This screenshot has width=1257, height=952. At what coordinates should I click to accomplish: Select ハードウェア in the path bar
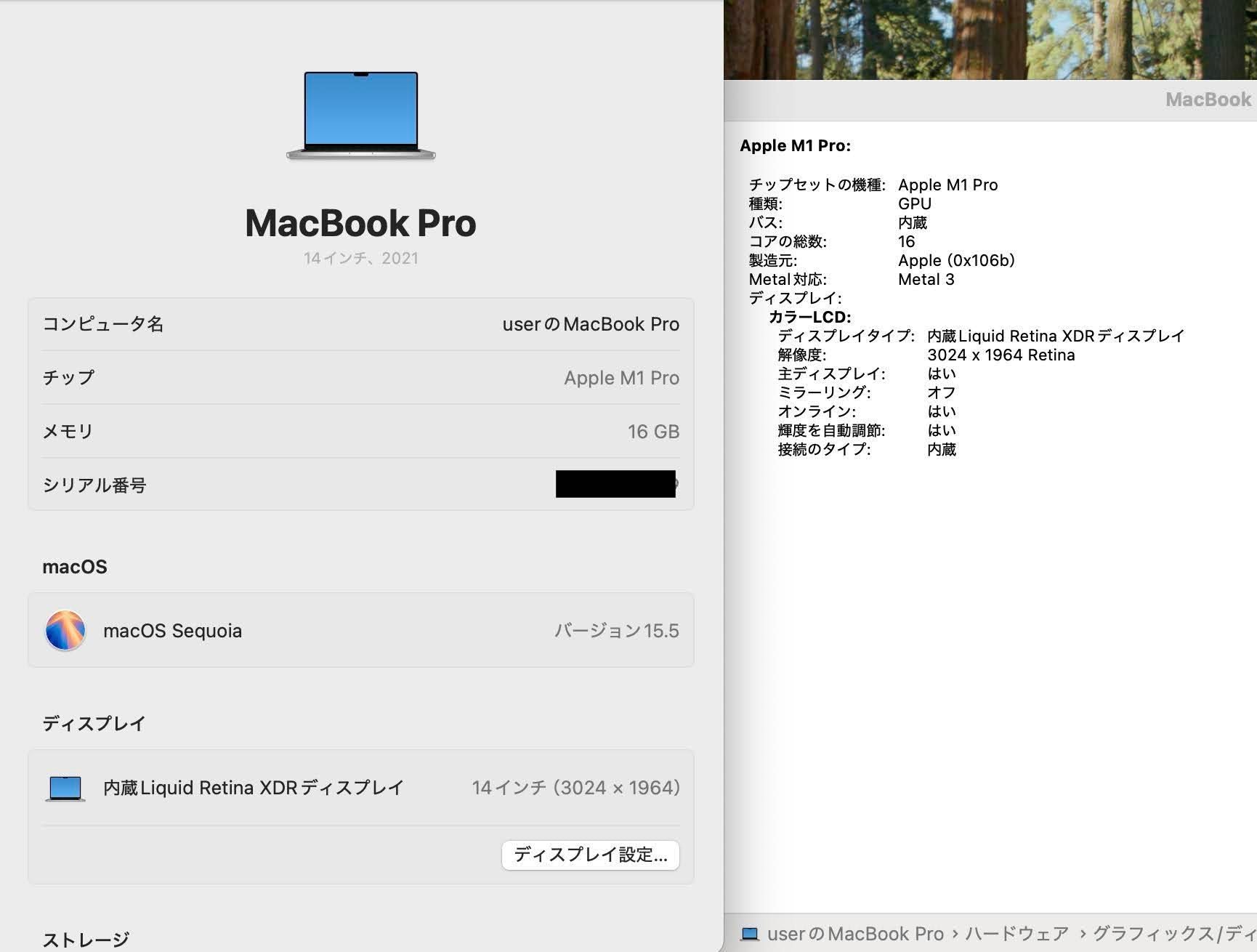click(1016, 934)
